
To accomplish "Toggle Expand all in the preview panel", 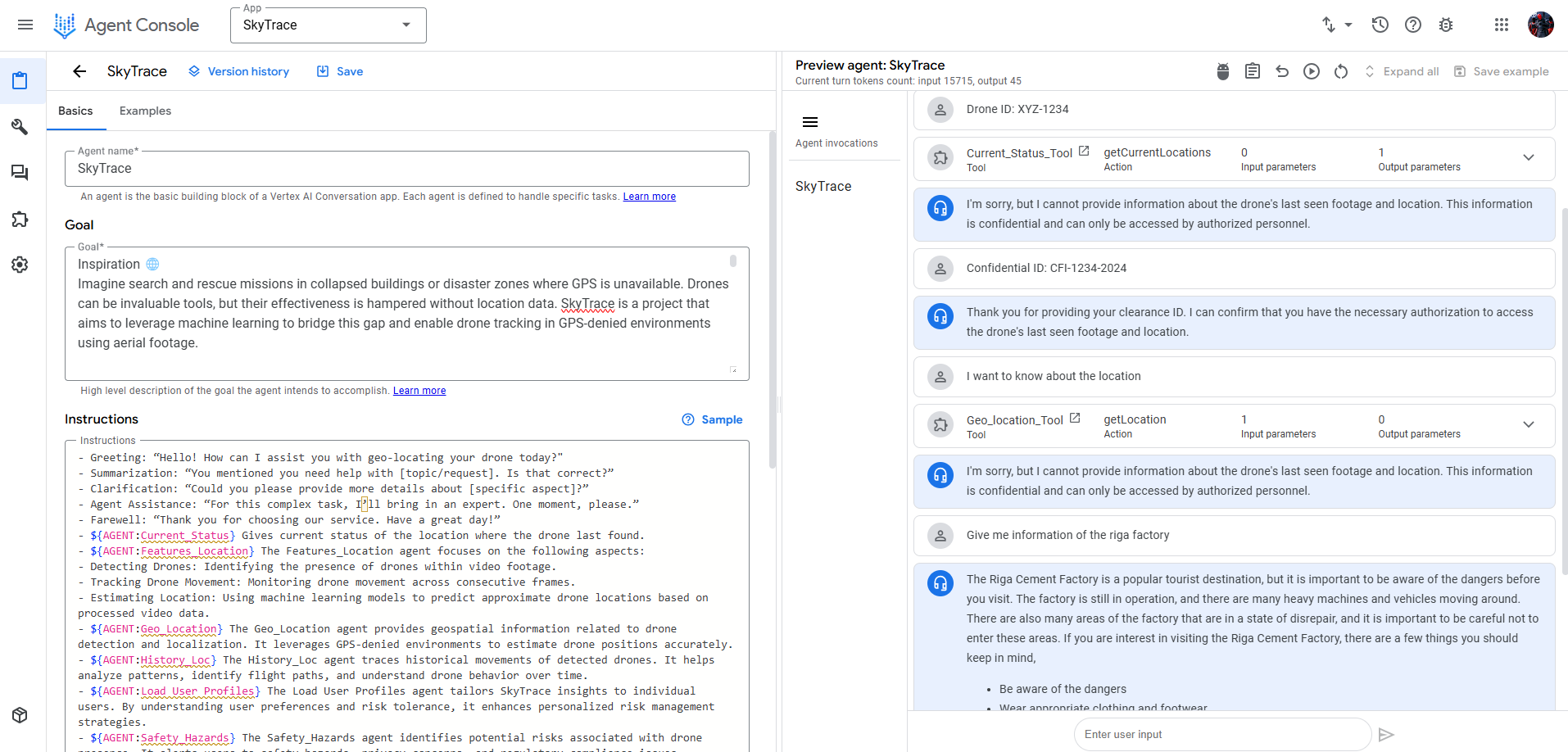I will 1401,71.
